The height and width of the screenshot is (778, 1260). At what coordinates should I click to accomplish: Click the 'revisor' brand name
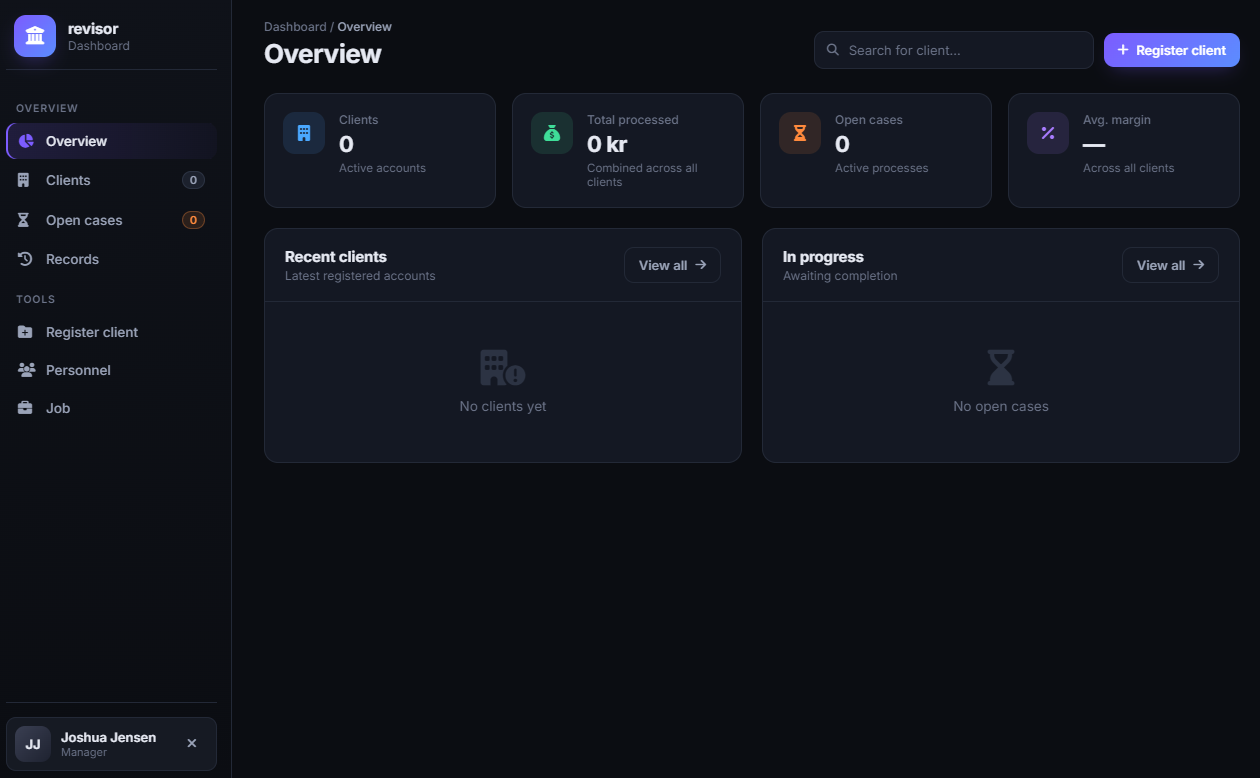(93, 29)
